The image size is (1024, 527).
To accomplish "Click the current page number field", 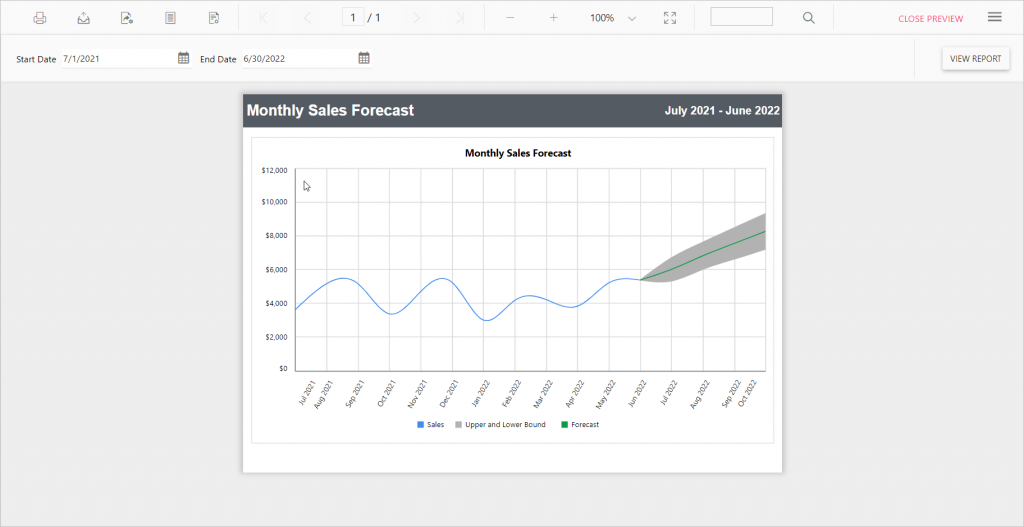I will click(x=353, y=18).
